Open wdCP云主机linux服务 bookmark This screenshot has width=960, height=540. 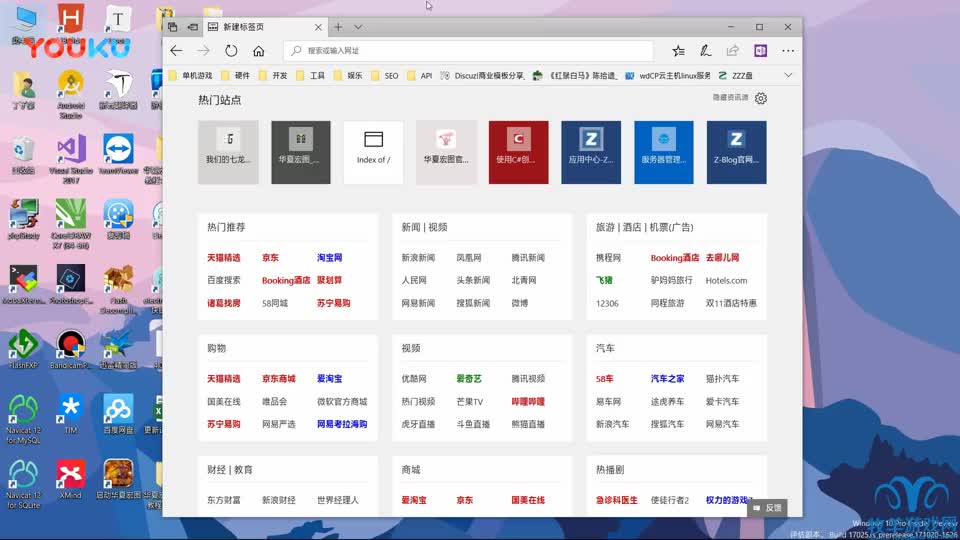668,76
